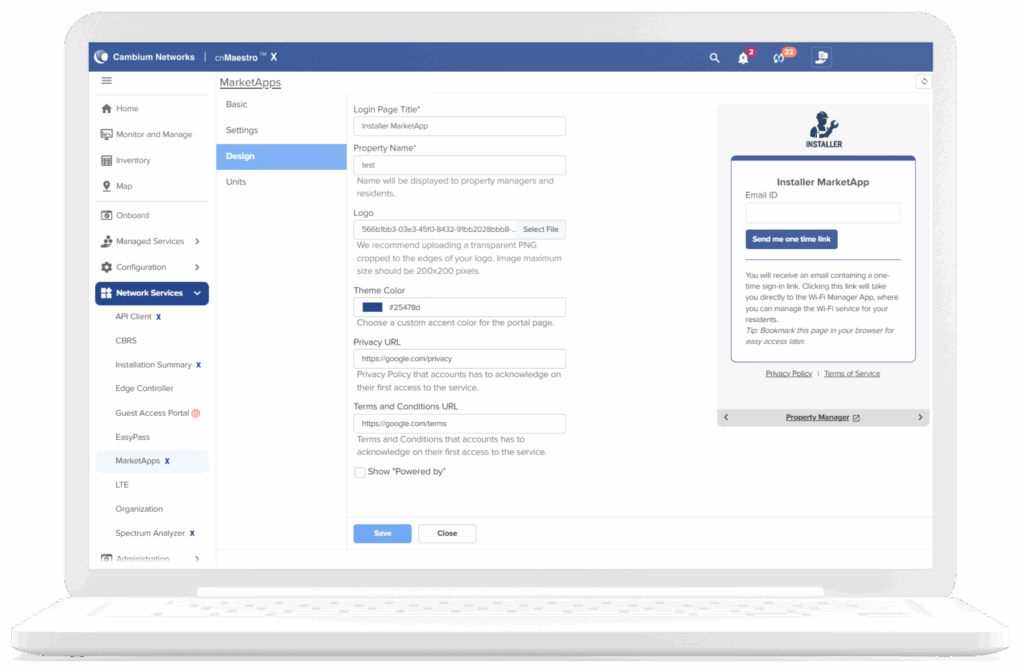This screenshot has width=1024, height=667.
Task: Click the search magnifier icon
Action: pyautogui.click(x=714, y=57)
